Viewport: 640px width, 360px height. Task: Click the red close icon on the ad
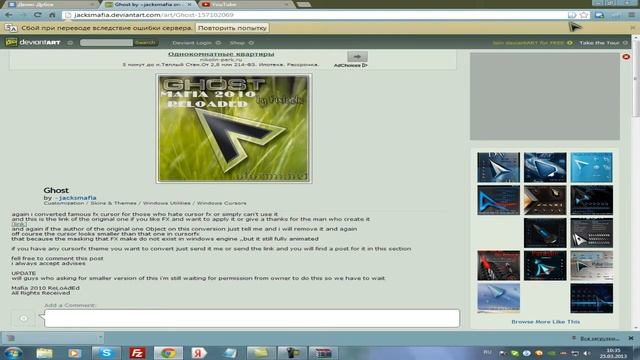pos(626,57)
